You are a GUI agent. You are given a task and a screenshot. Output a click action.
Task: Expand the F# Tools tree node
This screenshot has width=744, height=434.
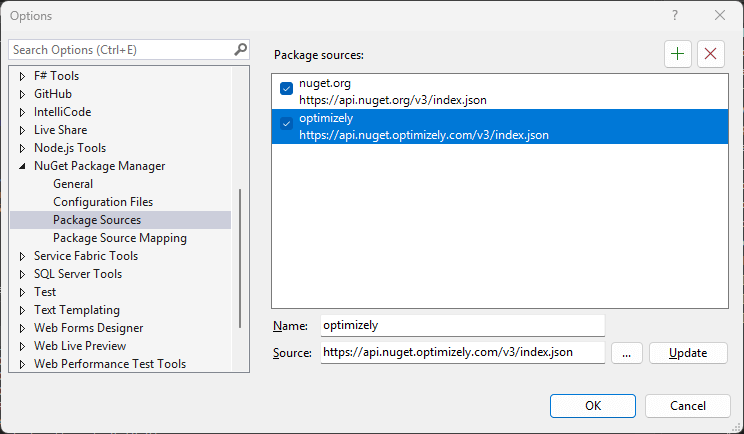click(22, 76)
